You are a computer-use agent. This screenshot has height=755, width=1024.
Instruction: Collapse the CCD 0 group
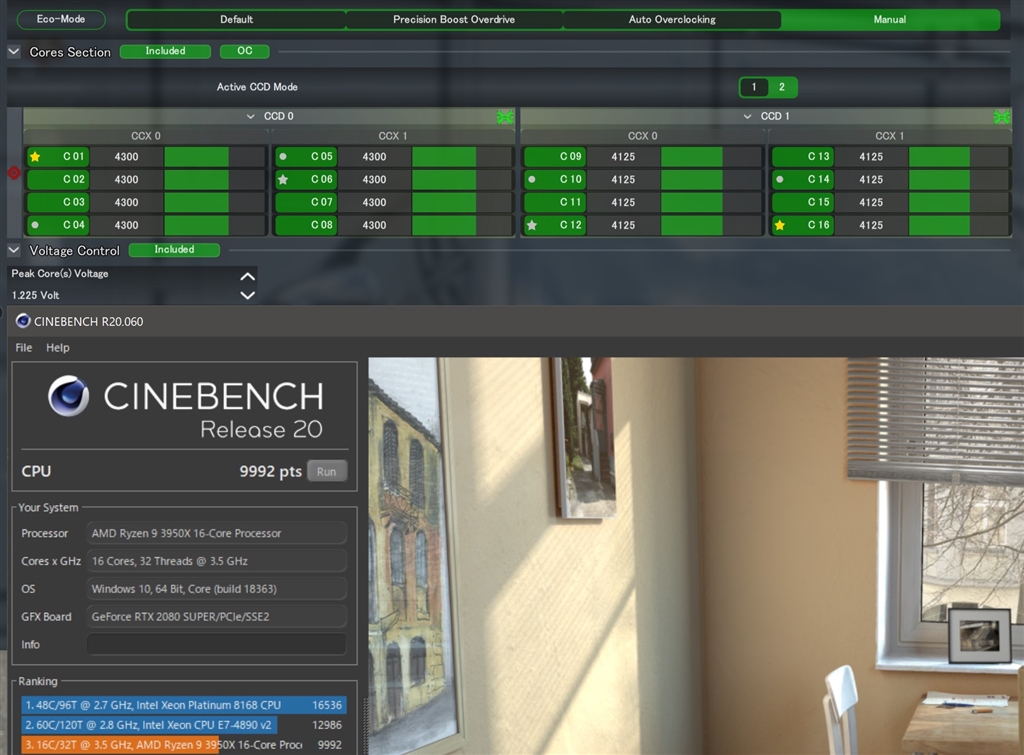(250, 116)
